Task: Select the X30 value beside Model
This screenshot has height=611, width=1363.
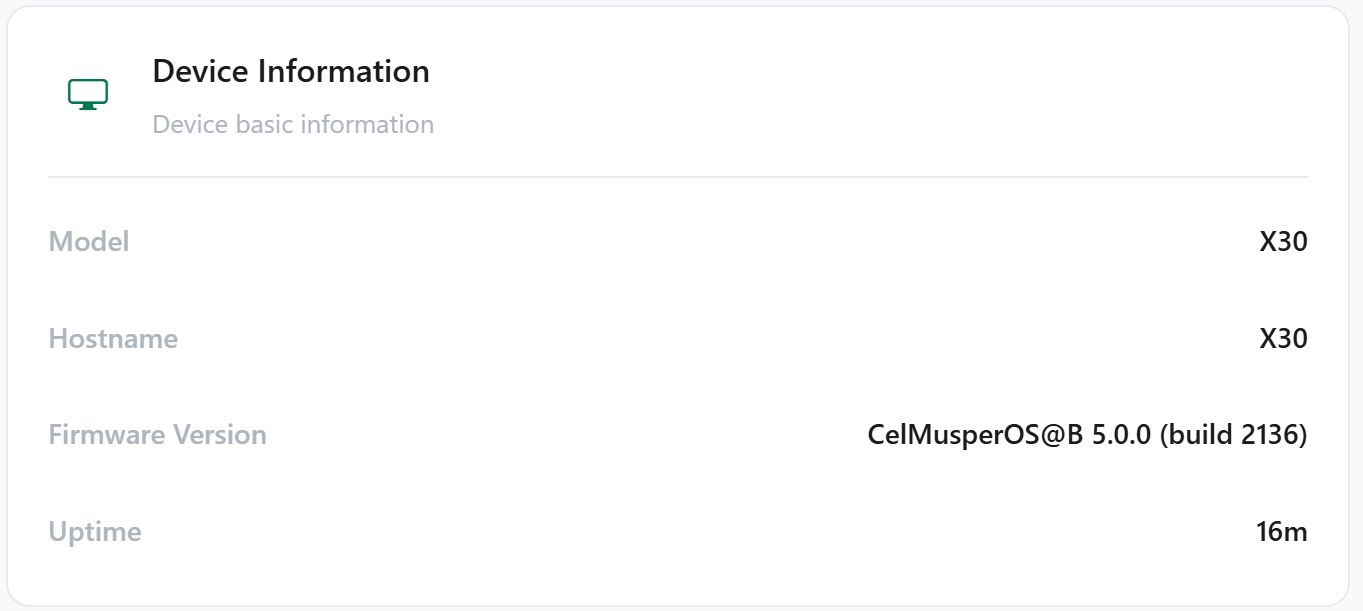Action: point(1283,242)
